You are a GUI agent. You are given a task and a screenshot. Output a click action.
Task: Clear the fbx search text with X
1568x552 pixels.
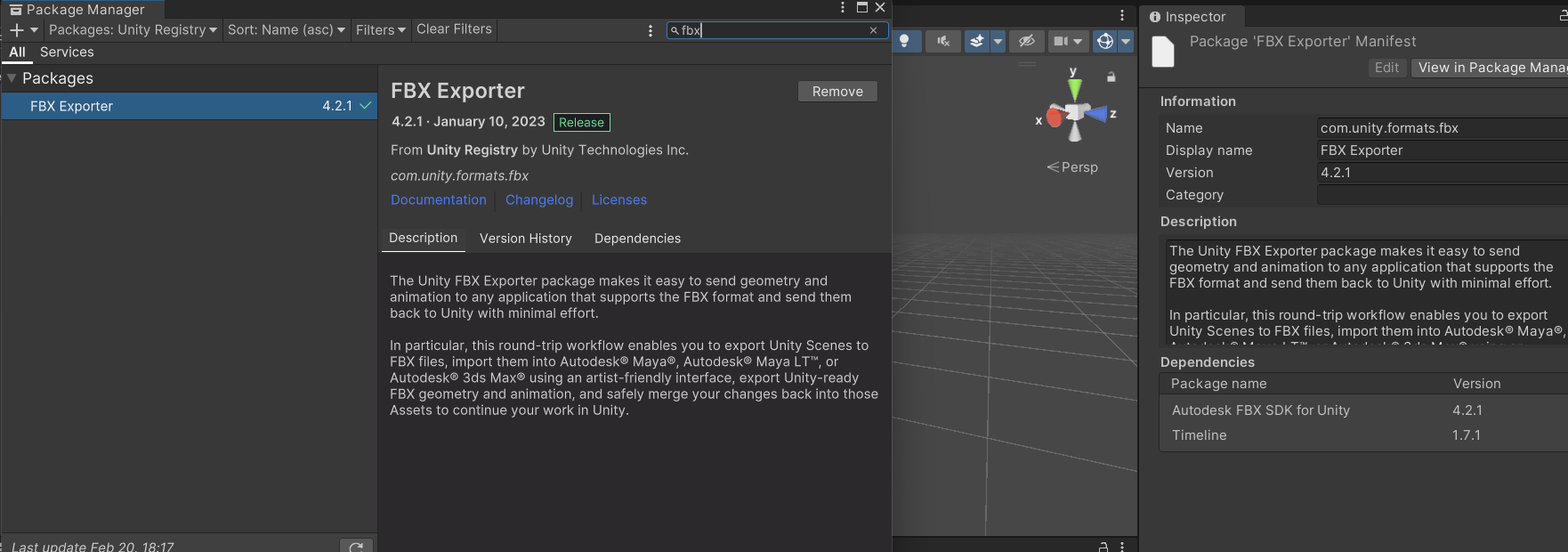(873, 30)
